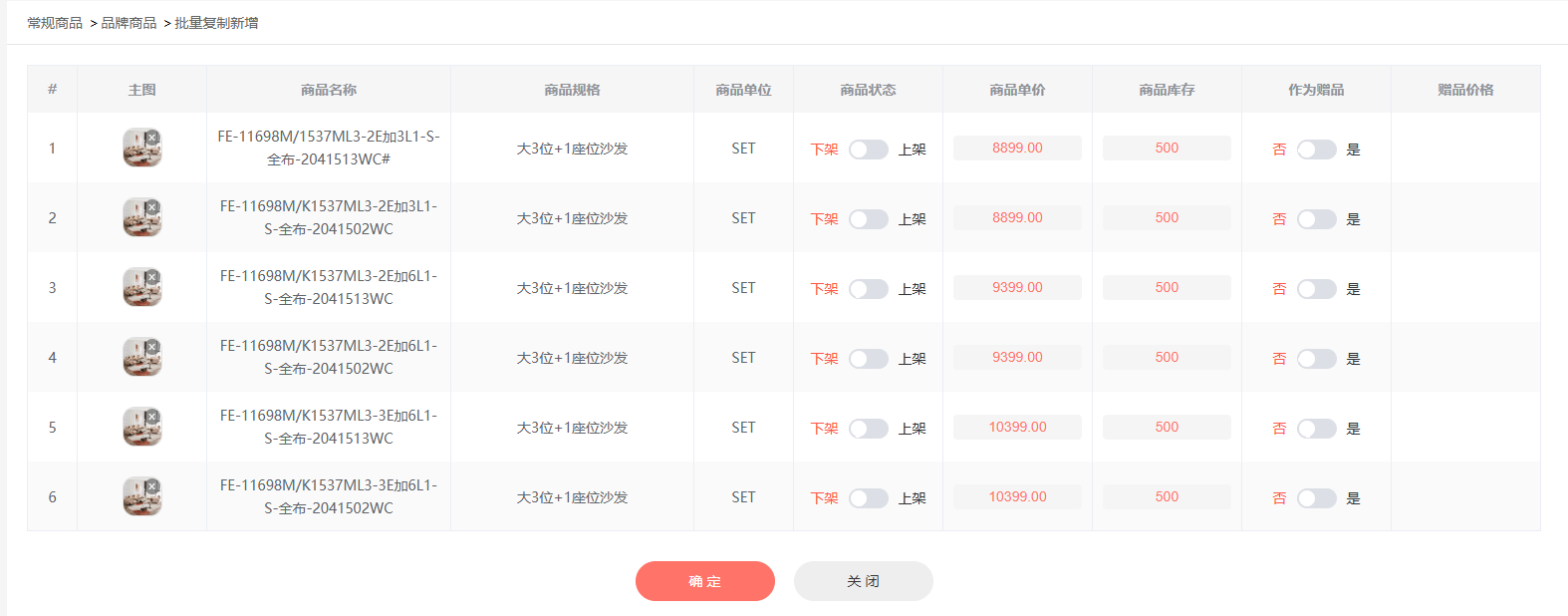Click the stock field in row 4
Screen dimensions: 1568x616
click(x=1167, y=358)
